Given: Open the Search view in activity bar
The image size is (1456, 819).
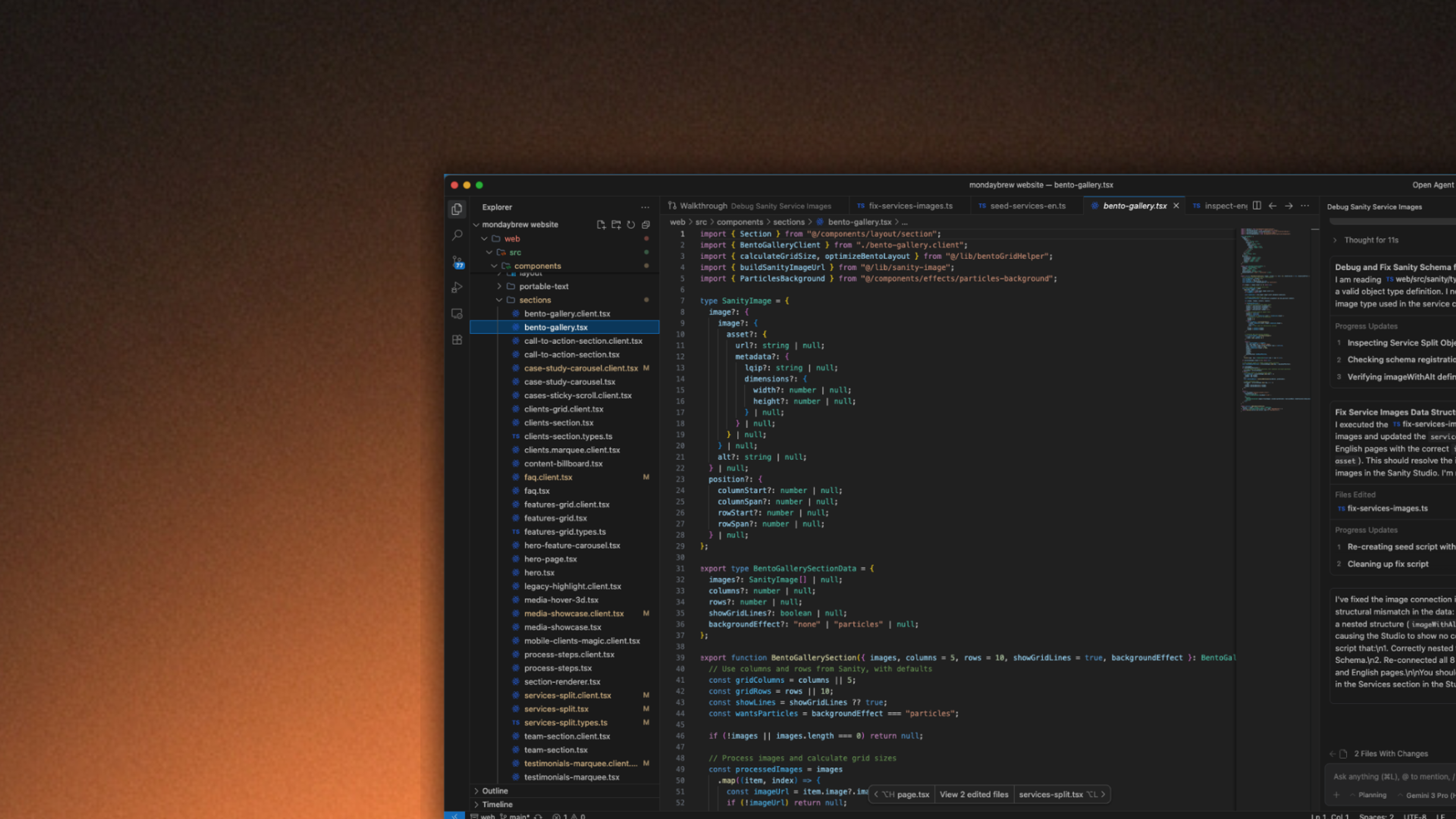Looking at the screenshot, I should coord(457,235).
